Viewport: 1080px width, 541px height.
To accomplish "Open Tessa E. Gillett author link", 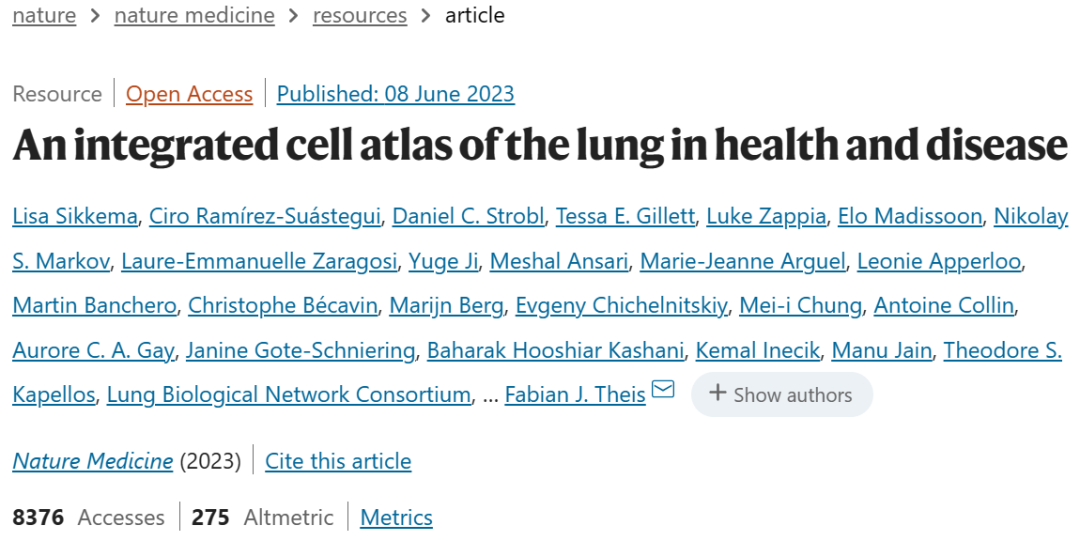I will pyautogui.click(x=624, y=216).
